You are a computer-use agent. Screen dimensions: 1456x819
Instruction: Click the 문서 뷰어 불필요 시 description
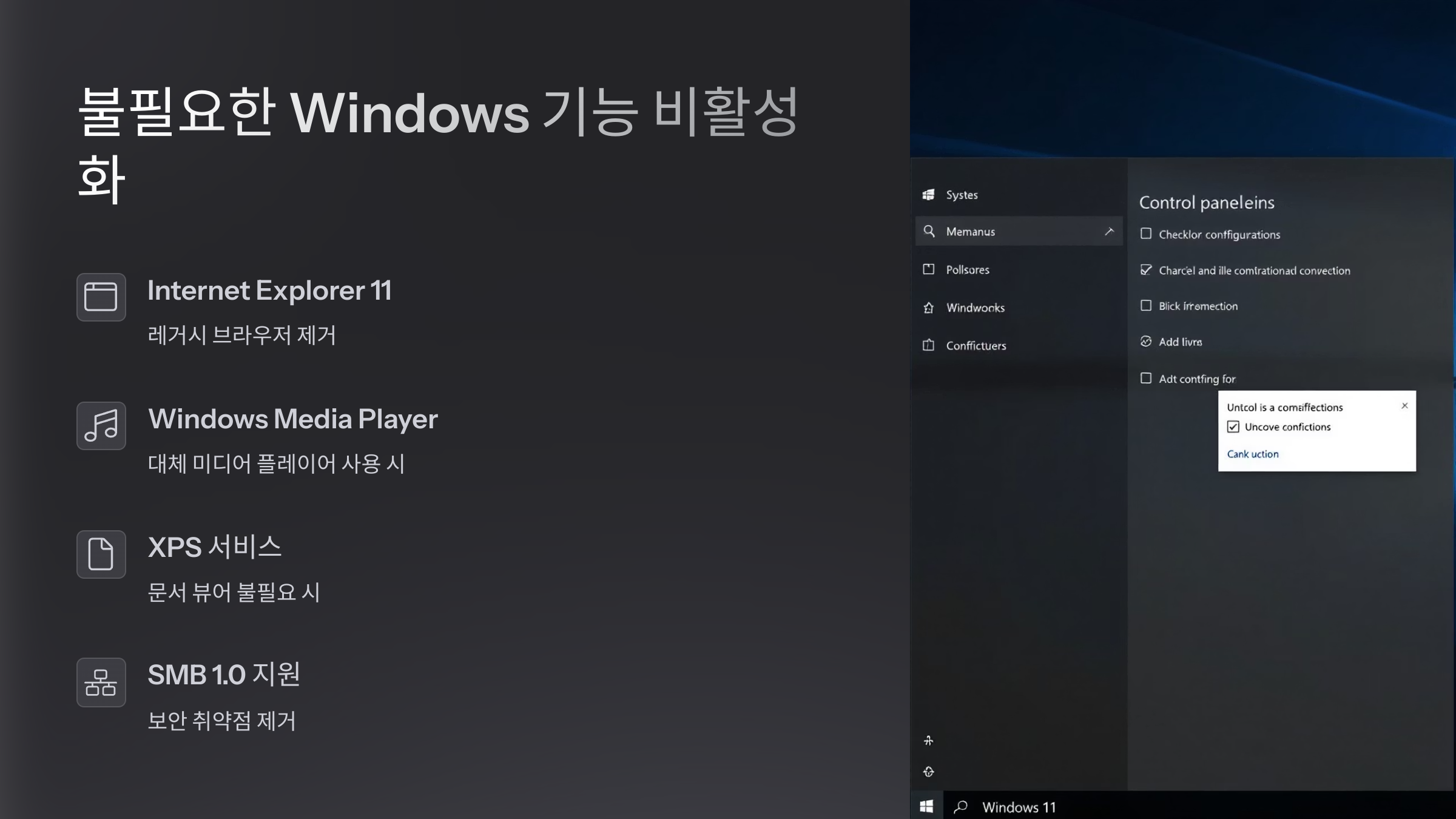point(234,592)
